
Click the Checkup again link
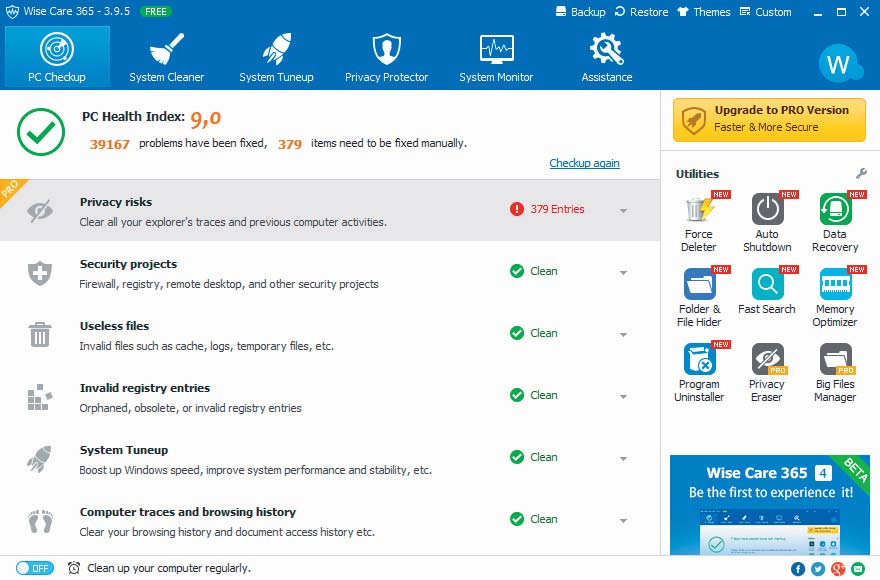click(584, 163)
